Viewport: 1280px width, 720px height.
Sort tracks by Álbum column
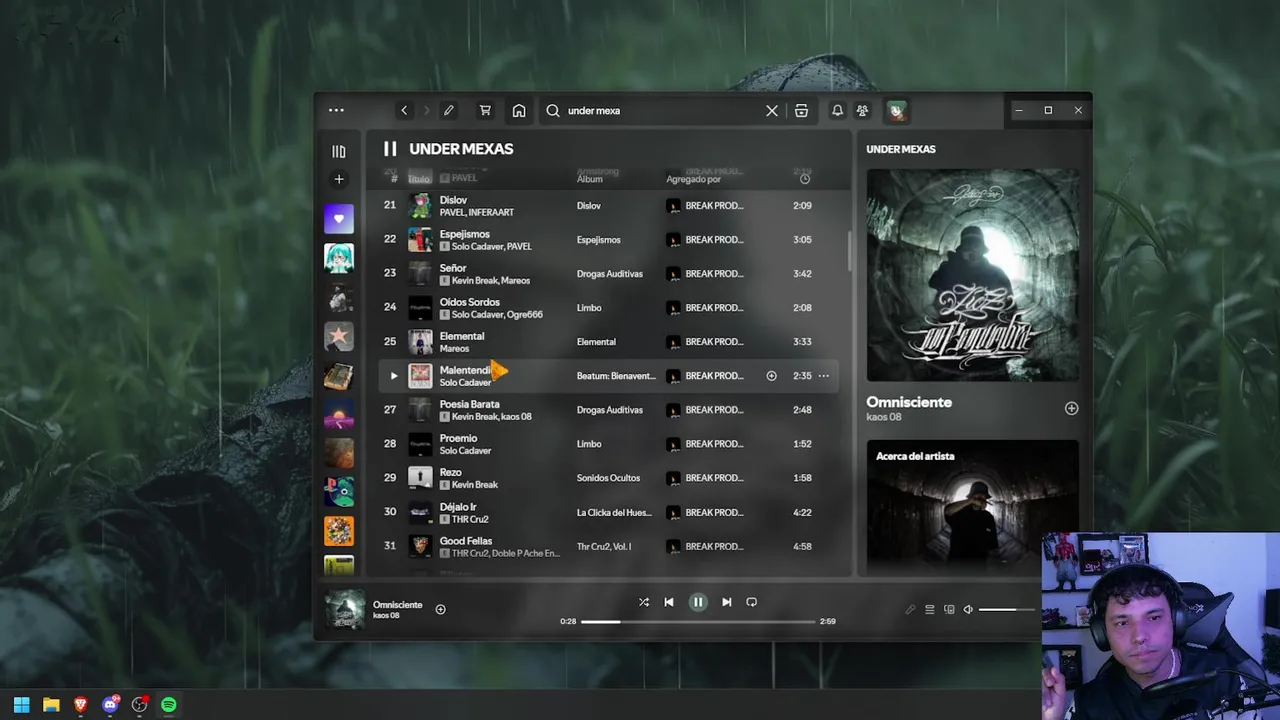[x=589, y=179]
